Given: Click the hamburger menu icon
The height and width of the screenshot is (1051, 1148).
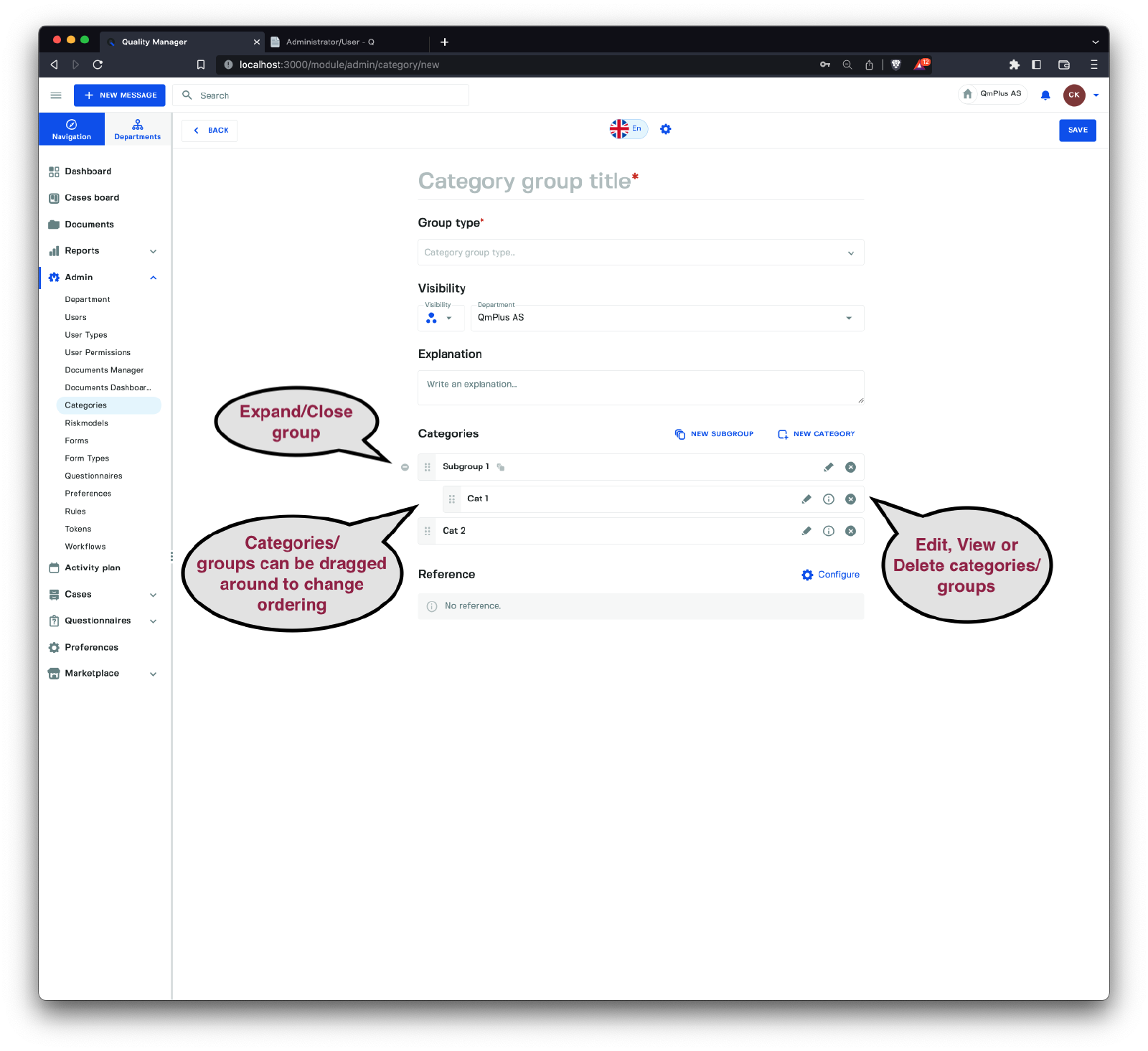Looking at the screenshot, I should [x=56, y=95].
